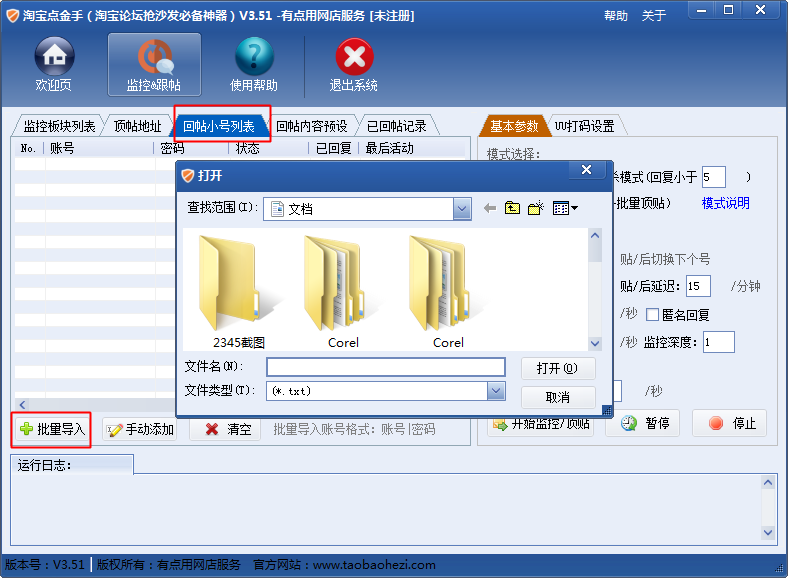This screenshot has height=578, width=788.
Task: Toggle the 匿名回复 checkbox
Action: click(x=652, y=315)
